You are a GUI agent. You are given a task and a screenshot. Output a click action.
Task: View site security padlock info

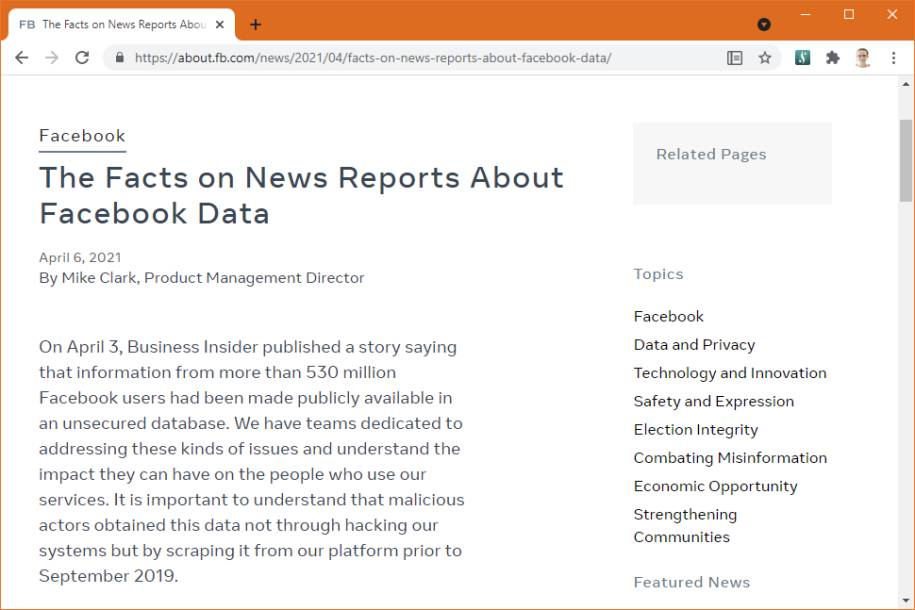120,57
